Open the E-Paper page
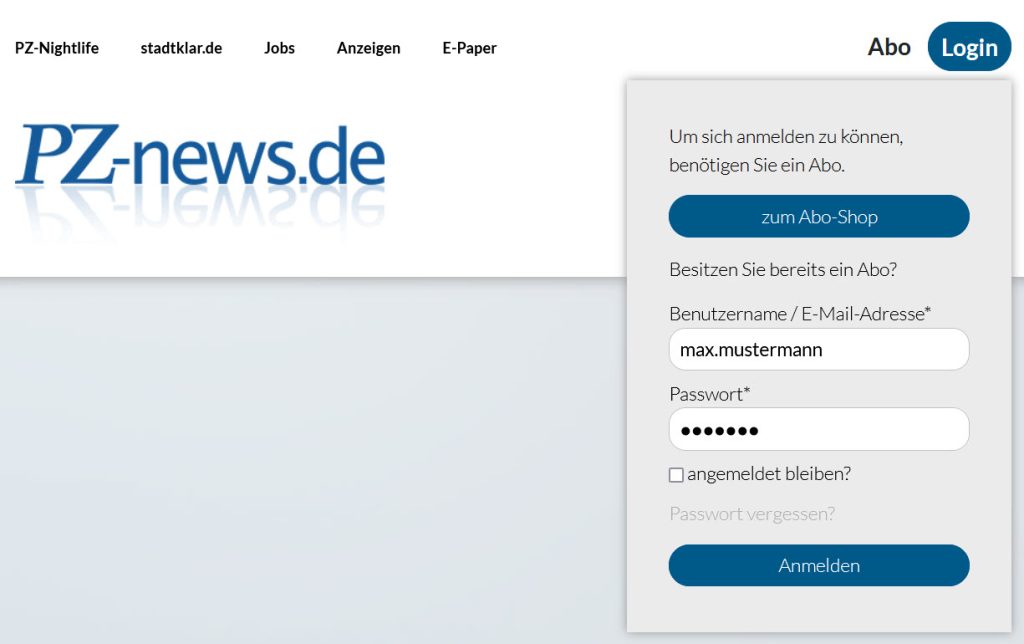1024x644 pixels. pos(469,48)
